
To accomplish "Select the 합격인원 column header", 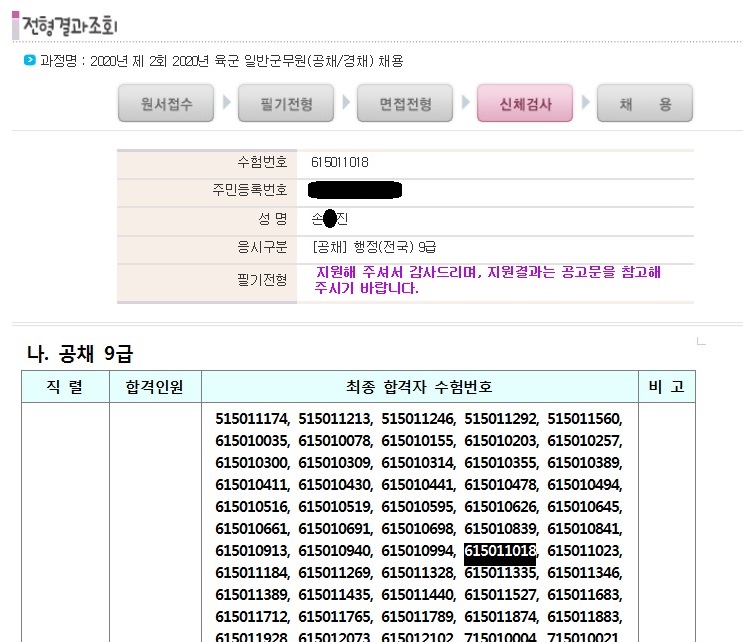I will tap(155, 387).
